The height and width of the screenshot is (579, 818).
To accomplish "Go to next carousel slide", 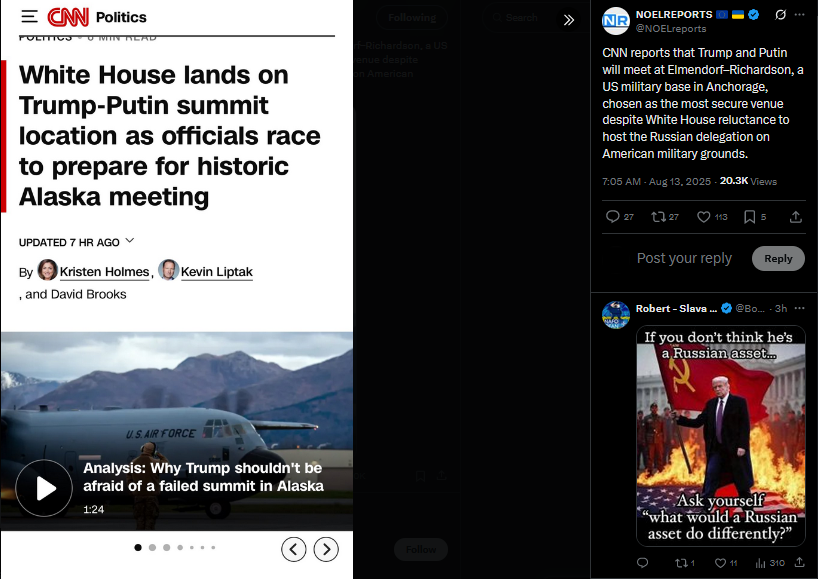I will (326, 549).
